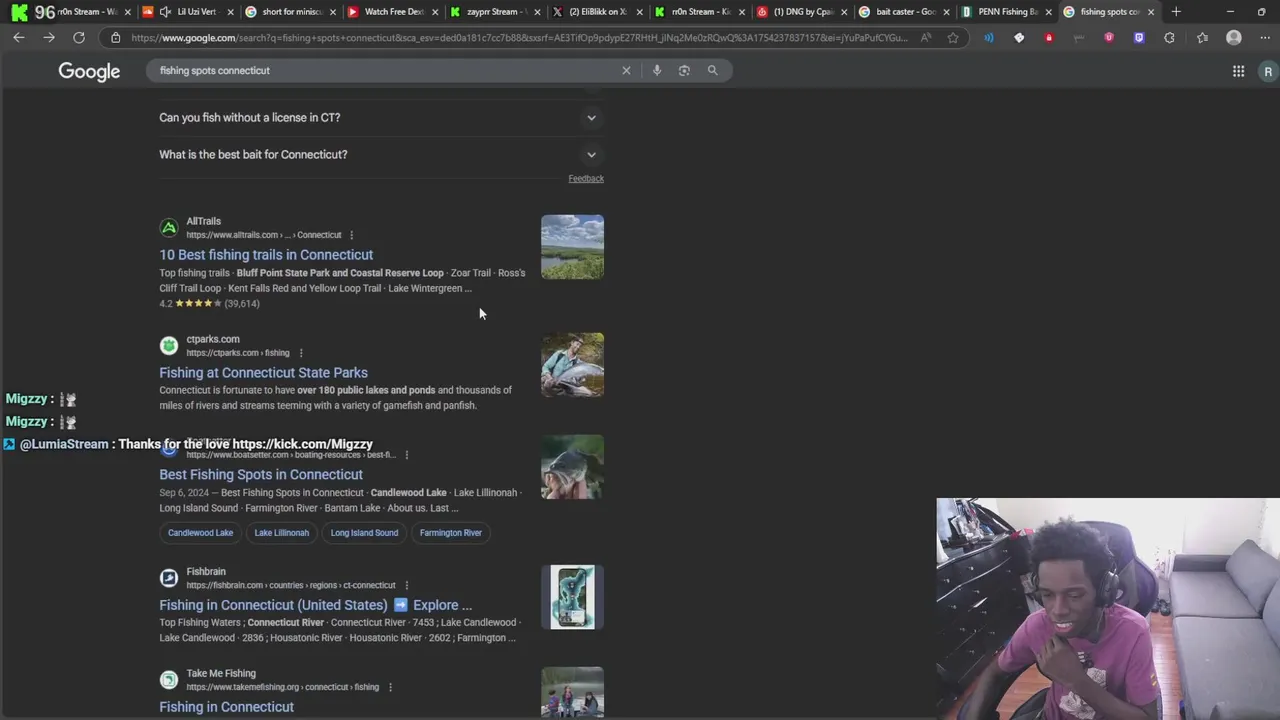Open Google apps grid
Viewport: 1280px width, 720px height.
coord(1238,71)
